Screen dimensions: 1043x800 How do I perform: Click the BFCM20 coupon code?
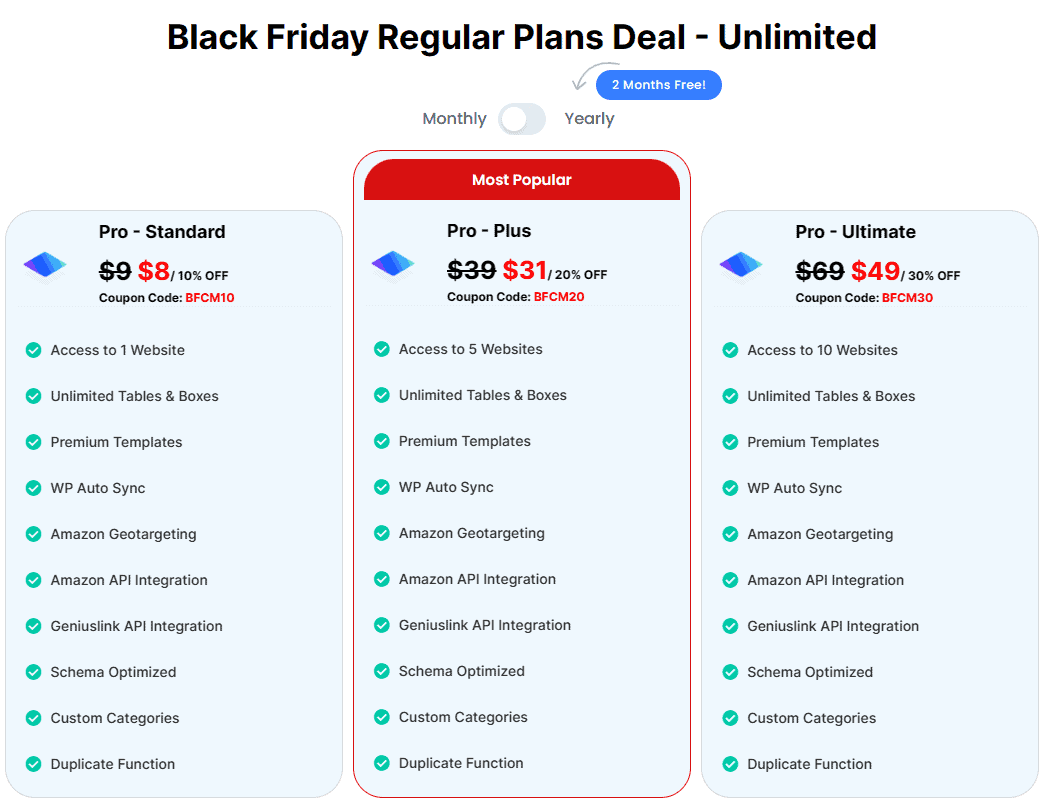tap(559, 297)
